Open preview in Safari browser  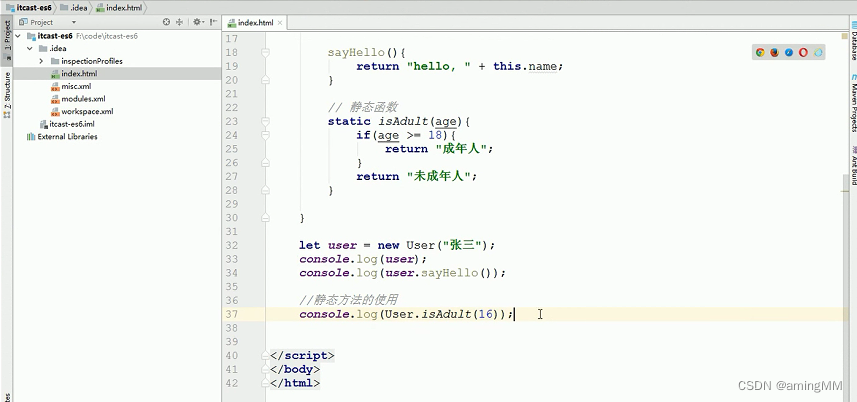[789, 52]
